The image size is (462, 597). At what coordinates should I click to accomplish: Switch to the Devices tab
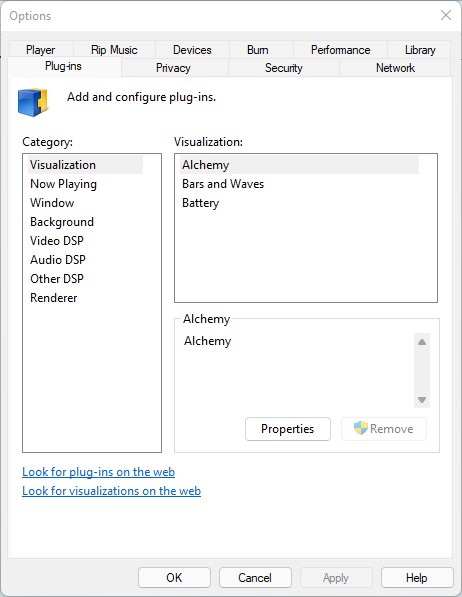pos(192,49)
